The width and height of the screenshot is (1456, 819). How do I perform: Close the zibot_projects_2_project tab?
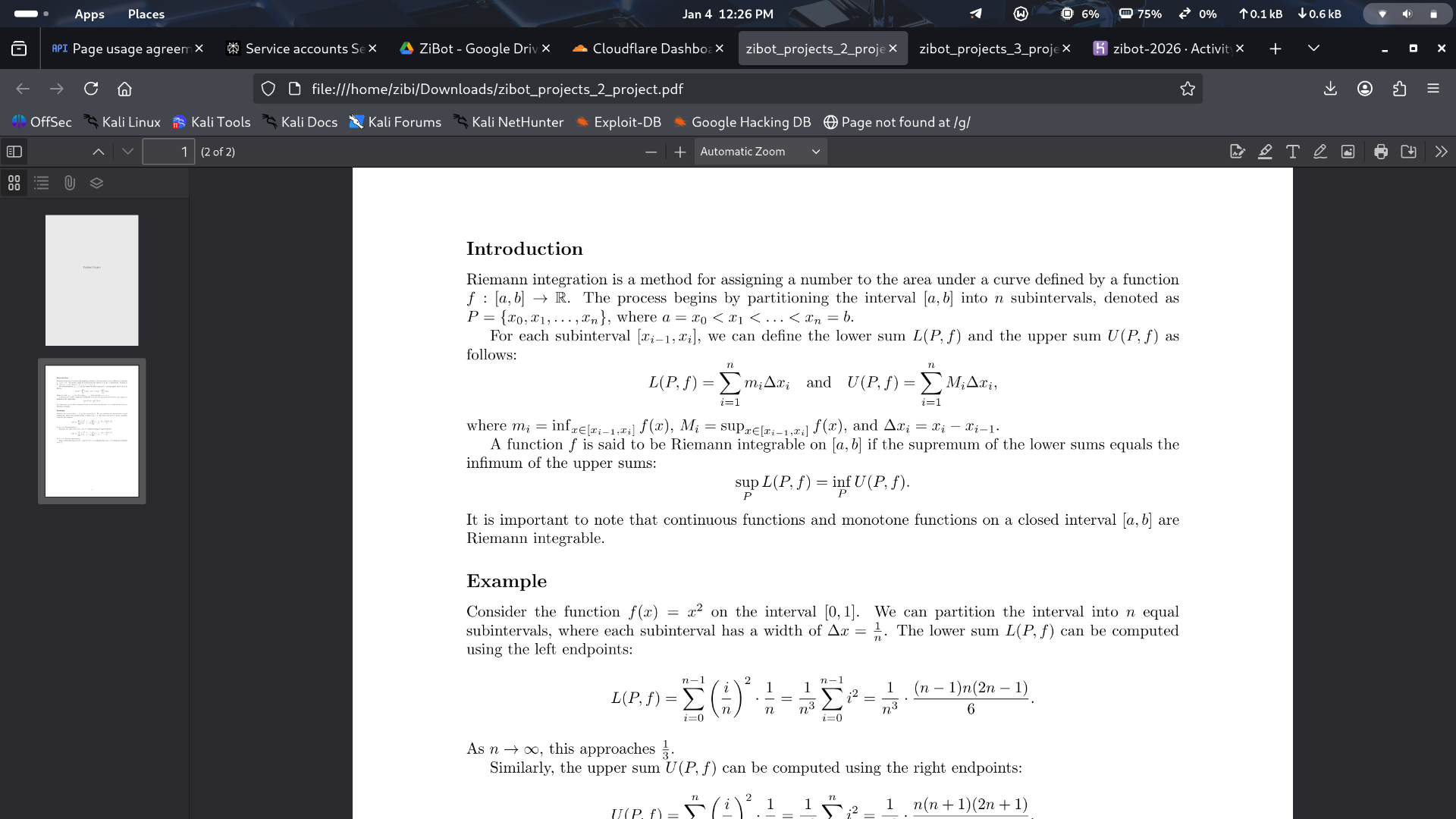(x=893, y=49)
